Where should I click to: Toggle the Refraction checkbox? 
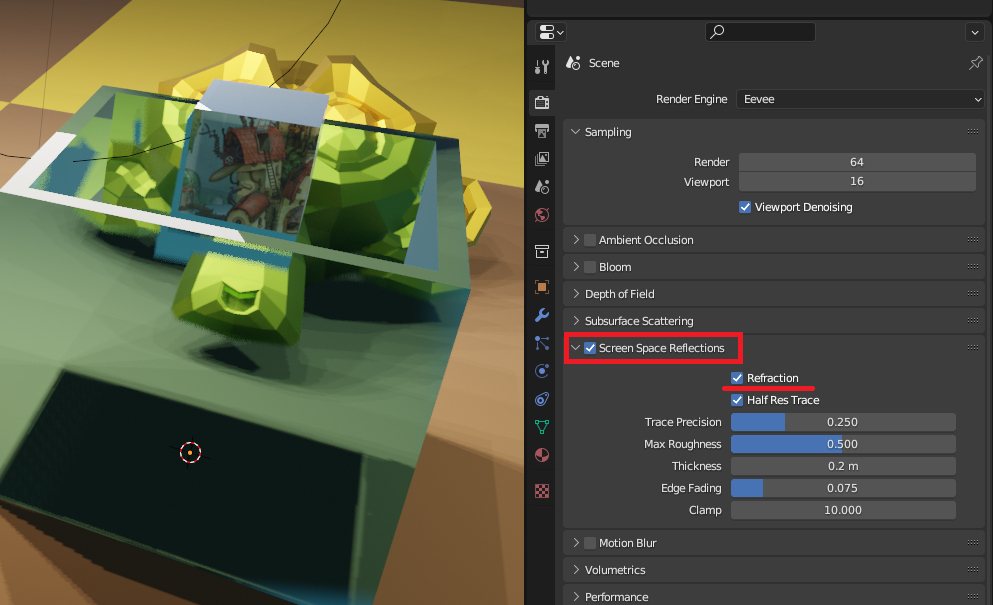(x=737, y=378)
